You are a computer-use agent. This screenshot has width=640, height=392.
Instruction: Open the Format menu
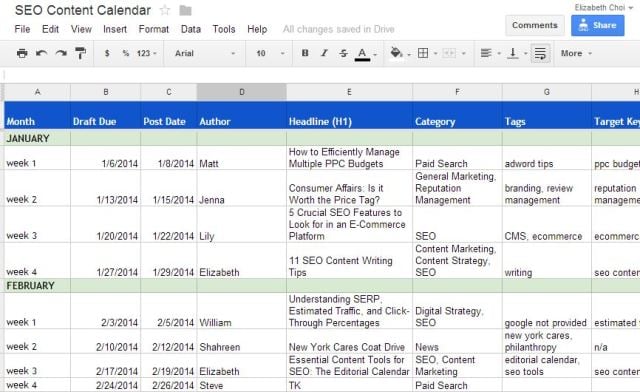tap(153, 29)
